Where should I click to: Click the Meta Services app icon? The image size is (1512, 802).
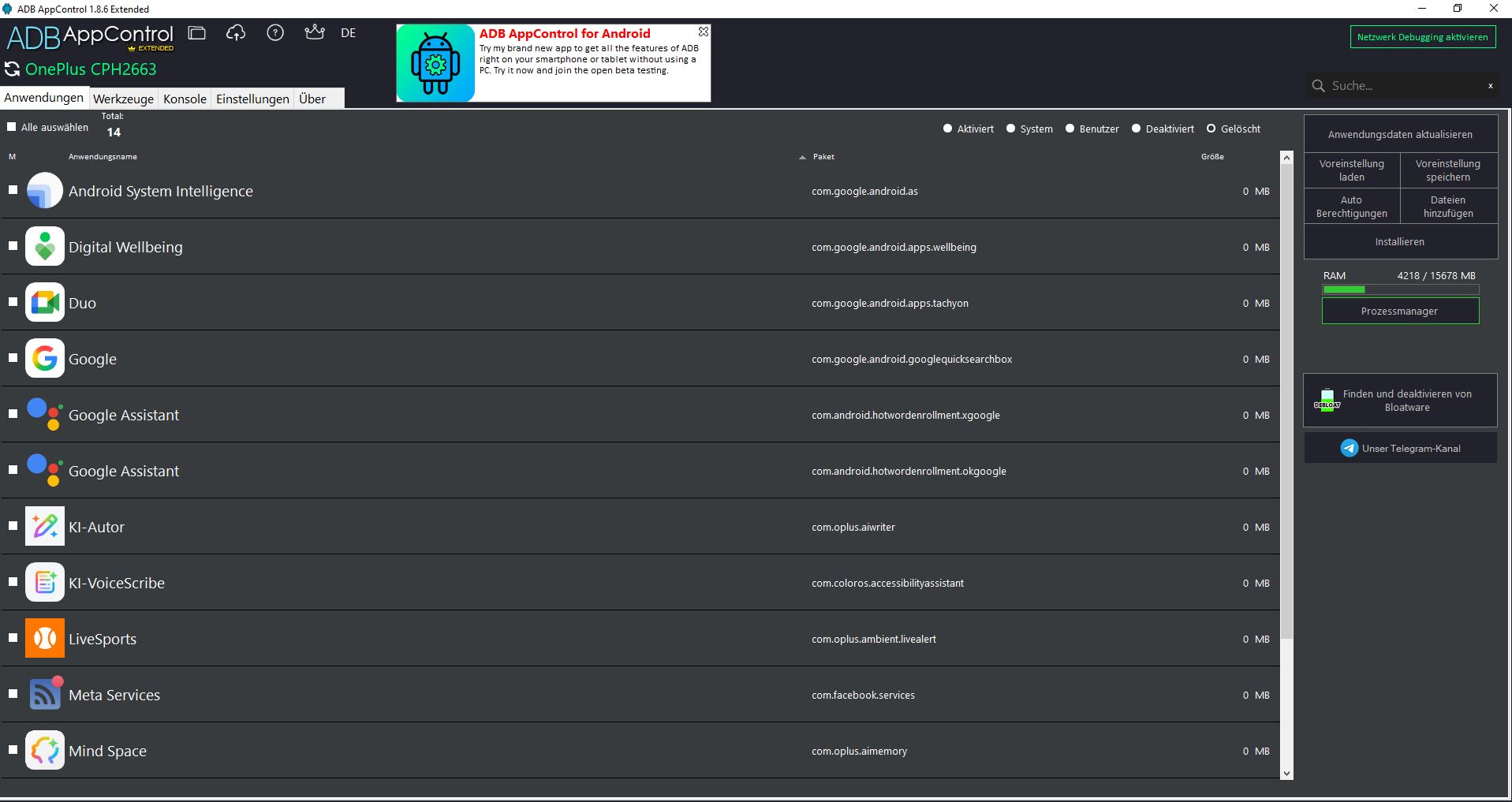pos(45,695)
